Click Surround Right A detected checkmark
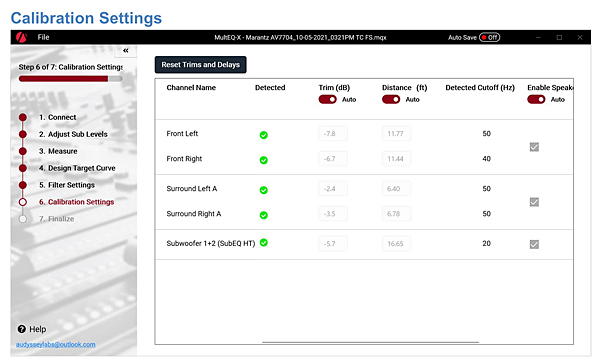Viewport: 600px width, 363px height. [264, 215]
